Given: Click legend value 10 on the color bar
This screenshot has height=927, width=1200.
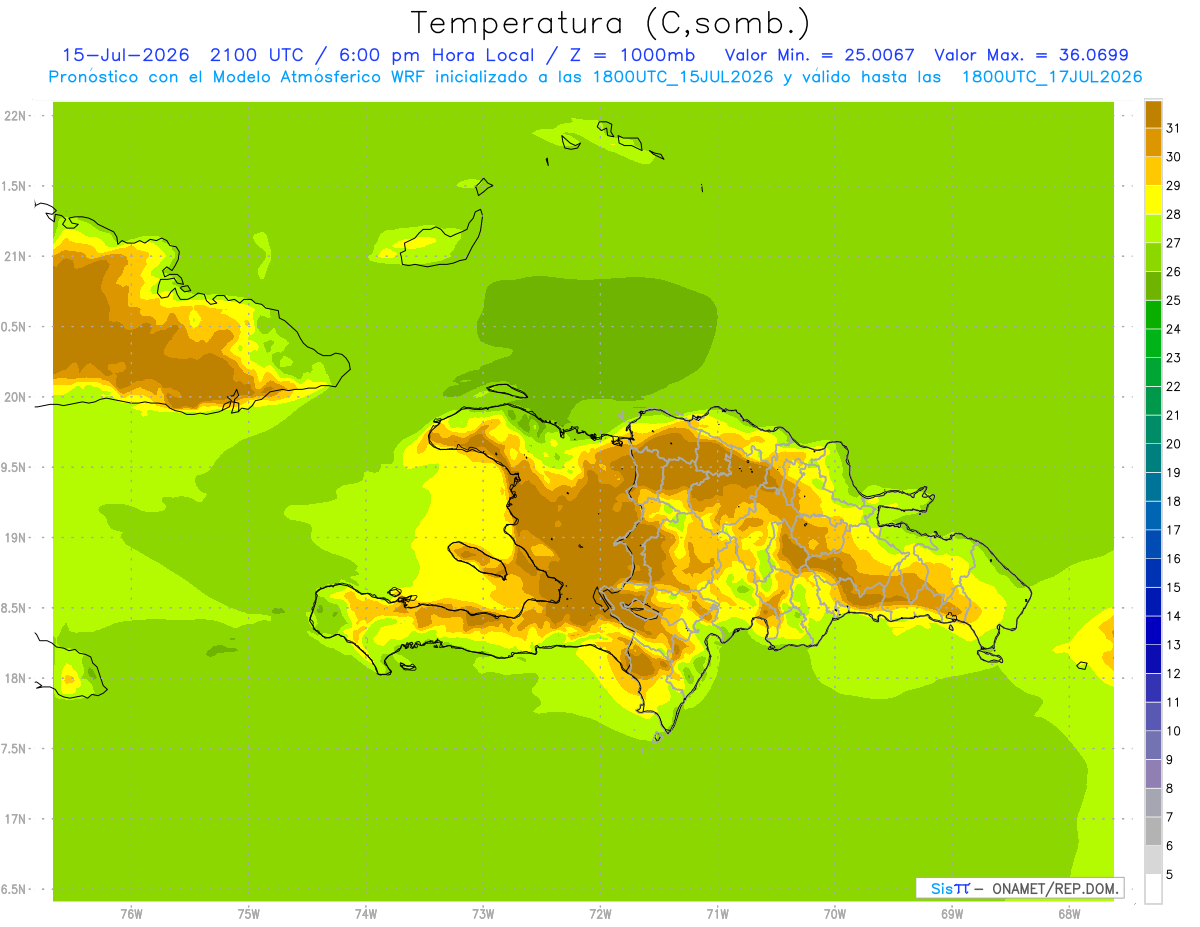Looking at the screenshot, I should pyautogui.click(x=1173, y=731).
